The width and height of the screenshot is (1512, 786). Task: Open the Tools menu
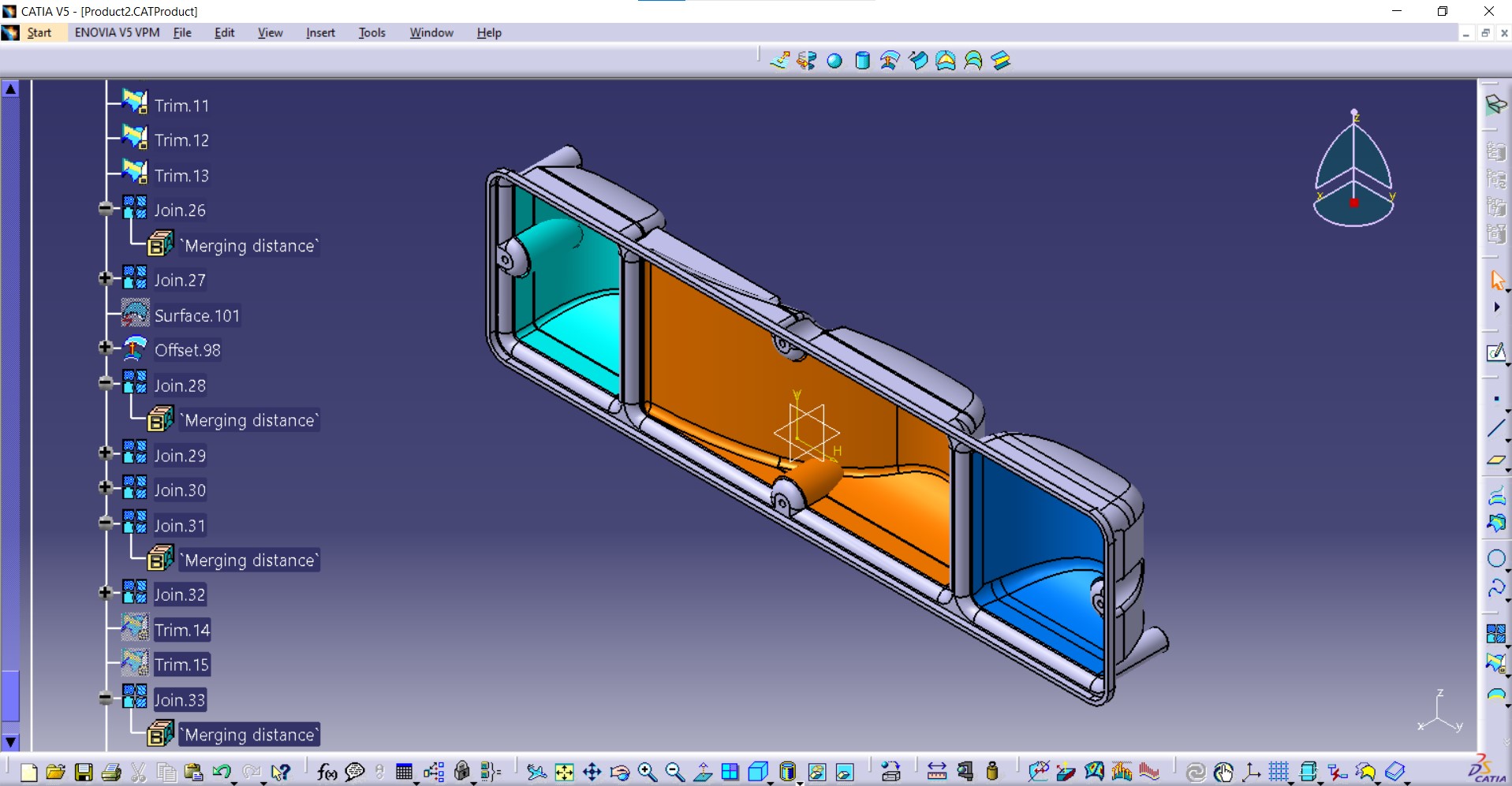click(x=371, y=32)
